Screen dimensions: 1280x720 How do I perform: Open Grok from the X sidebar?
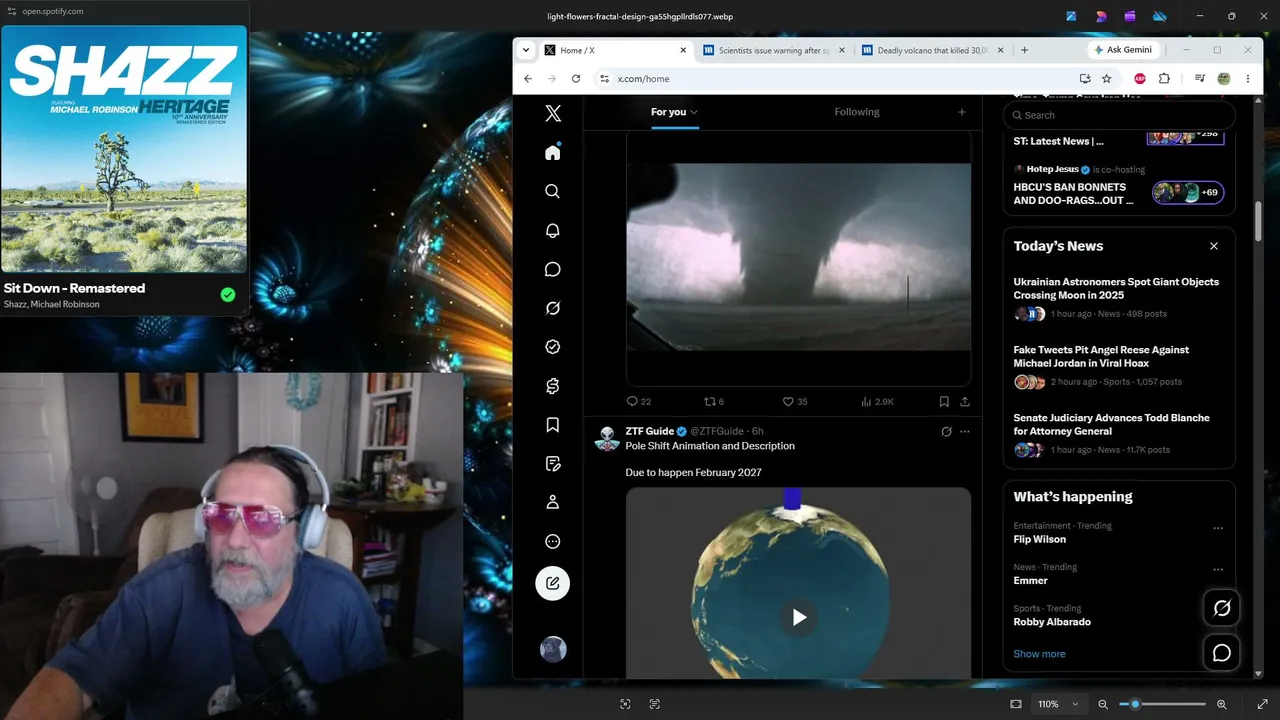coord(553,308)
